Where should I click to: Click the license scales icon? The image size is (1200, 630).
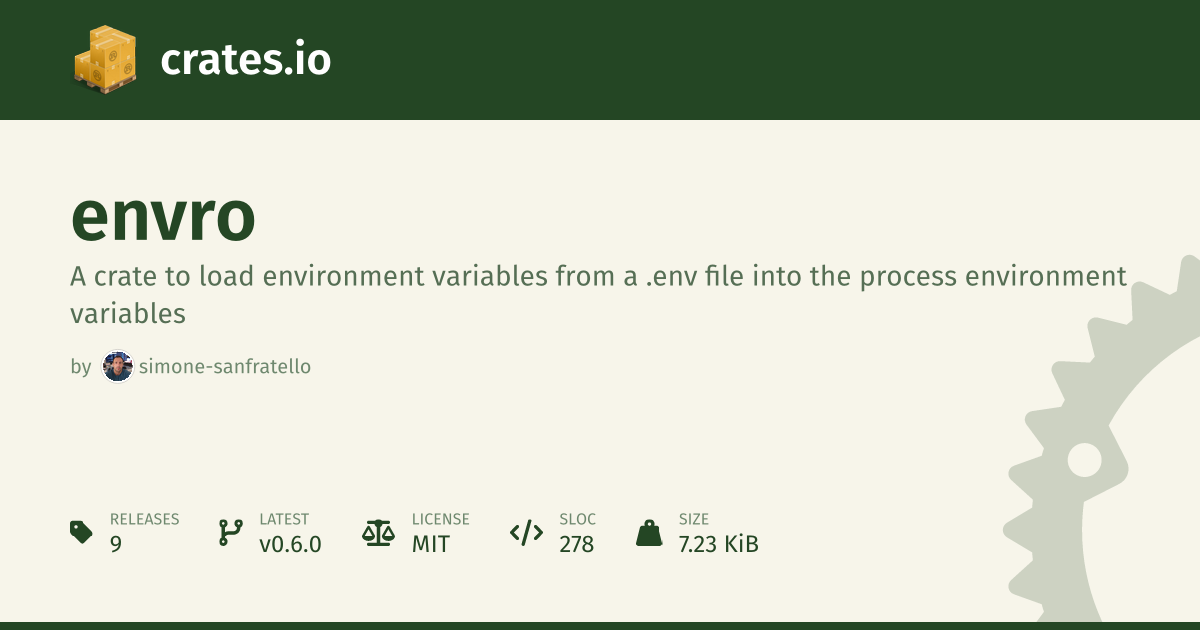[378, 532]
